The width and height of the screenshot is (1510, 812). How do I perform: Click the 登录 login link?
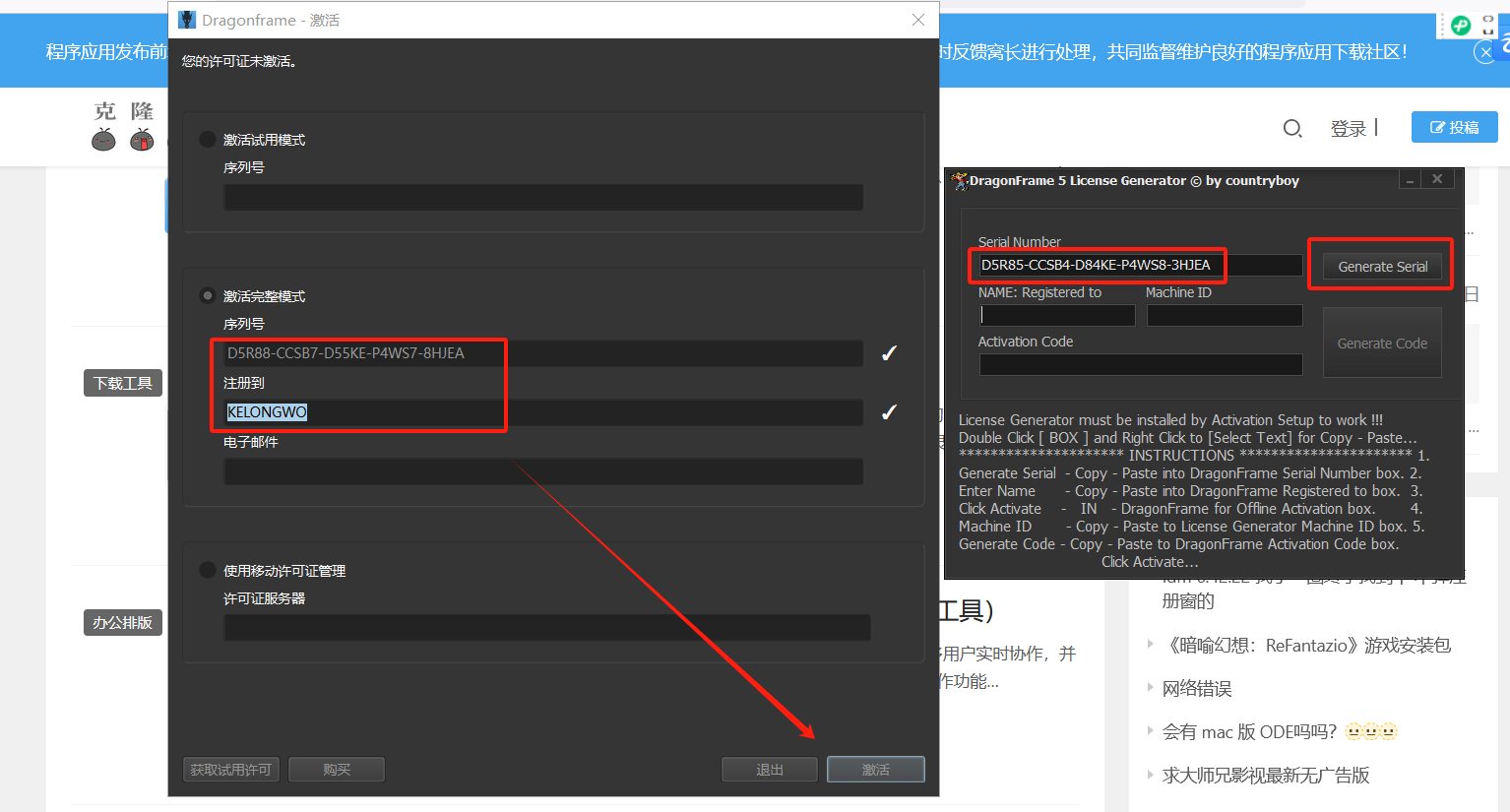(1349, 128)
